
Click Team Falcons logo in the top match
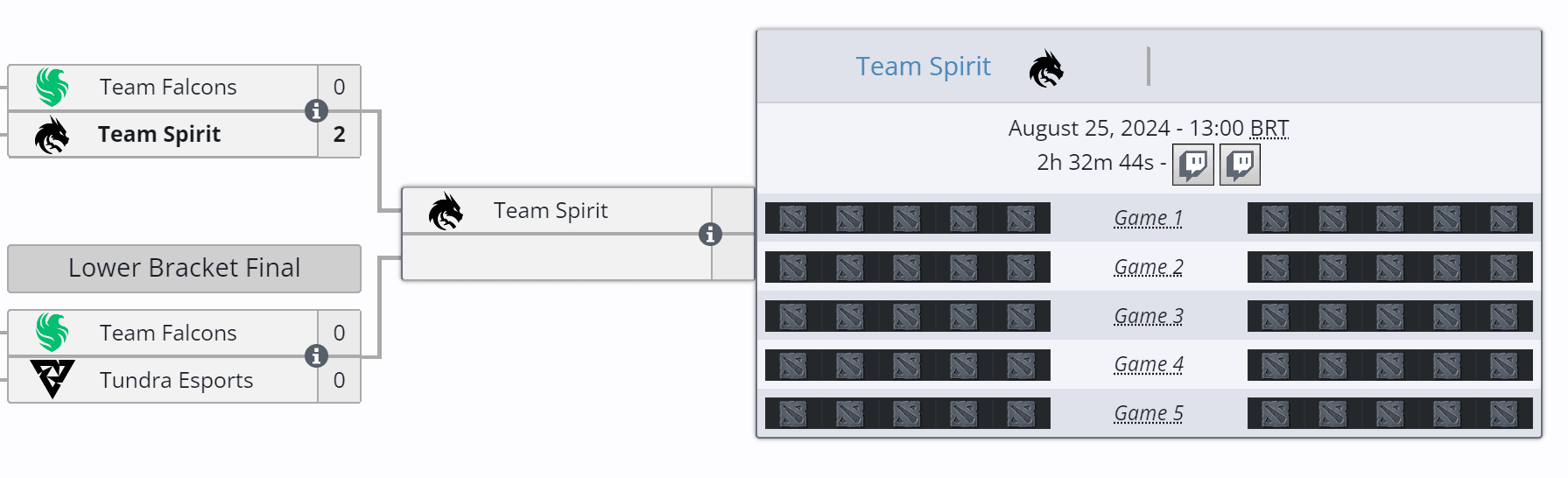pyautogui.click(x=53, y=87)
